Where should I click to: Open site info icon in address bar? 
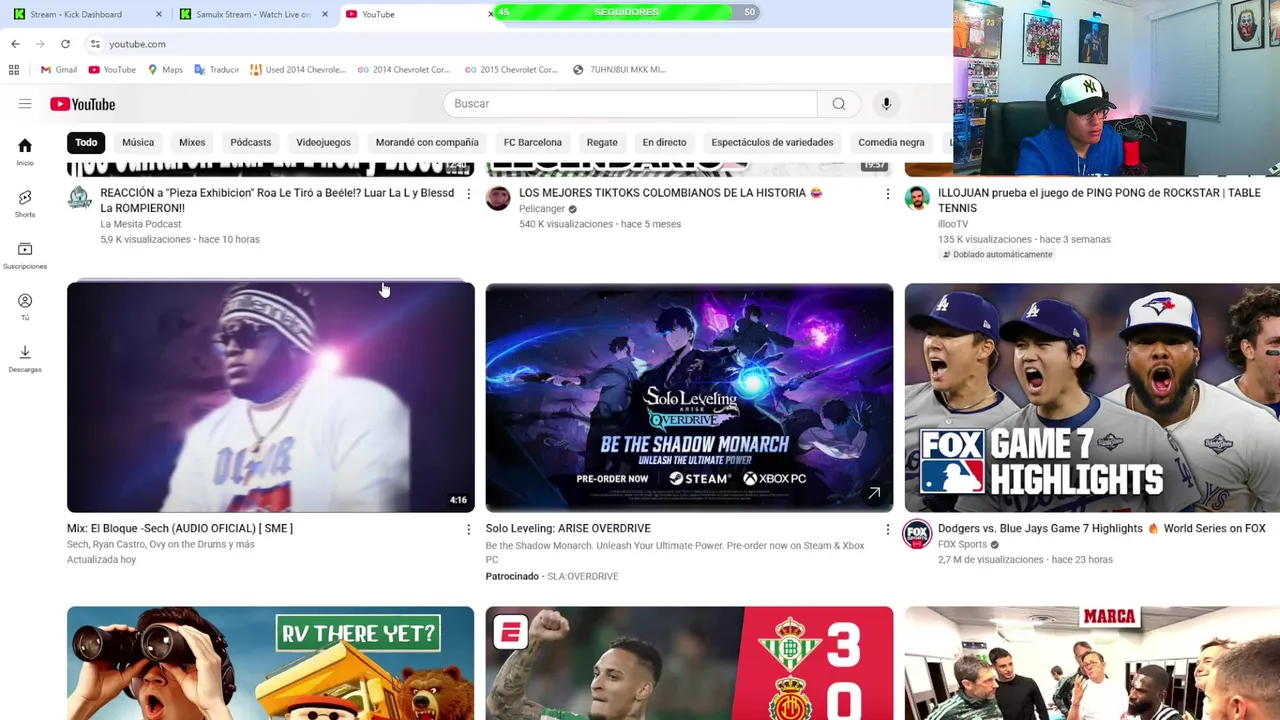(95, 44)
